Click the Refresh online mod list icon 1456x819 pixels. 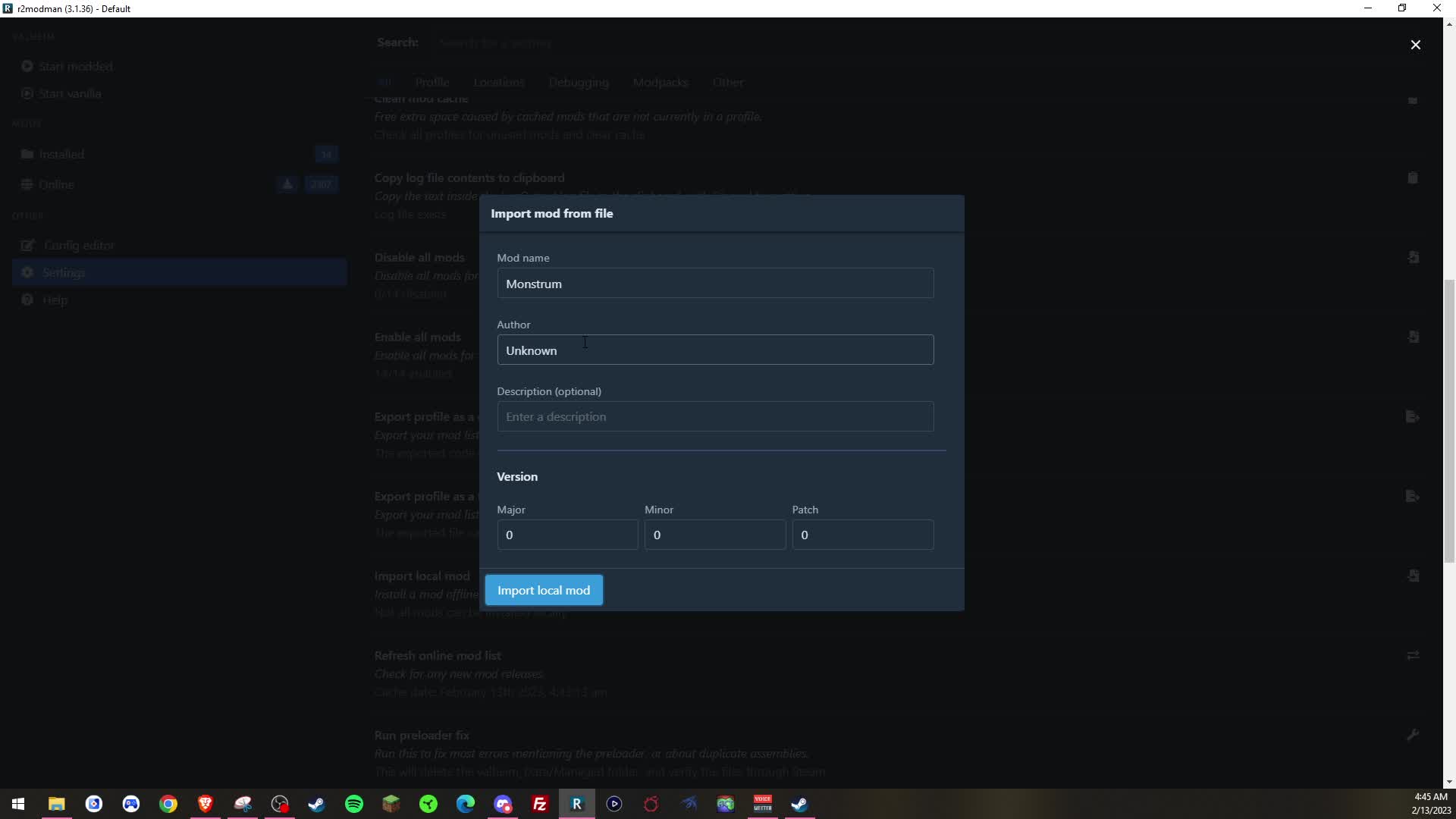click(1412, 655)
